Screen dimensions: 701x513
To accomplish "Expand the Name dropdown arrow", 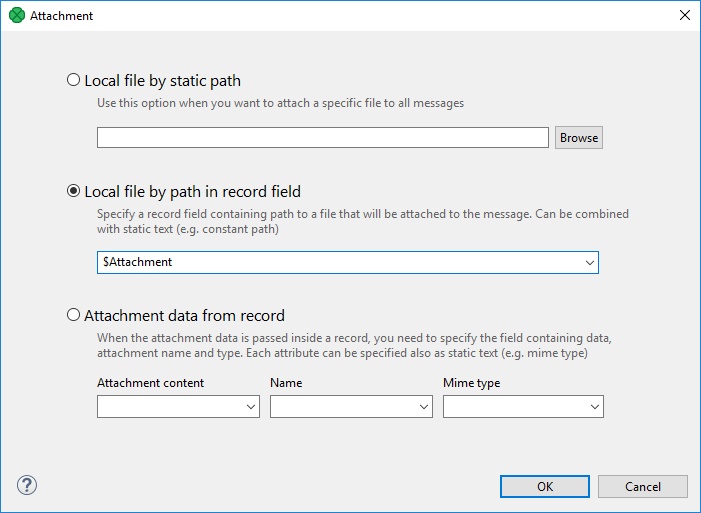I will (423, 407).
